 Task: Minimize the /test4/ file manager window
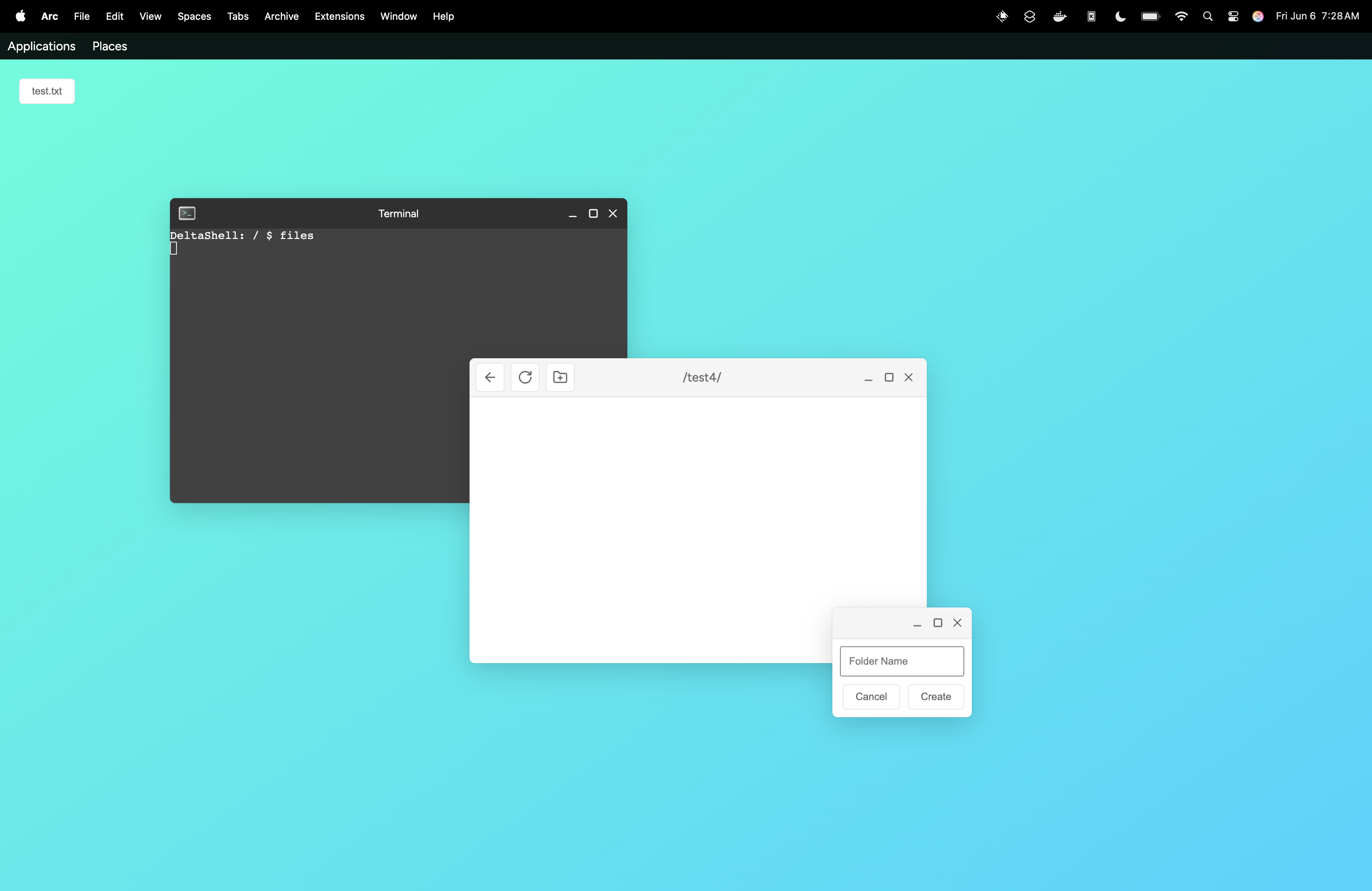[x=869, y=378]
